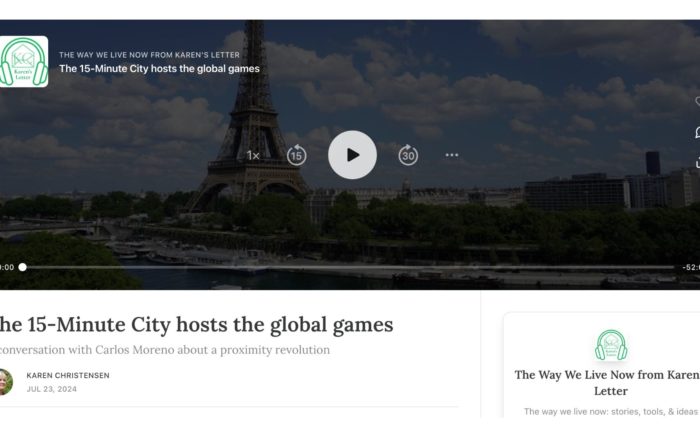Click Karen Christensen's avatar photo
Image resolution: width=700 pixels, height=441 pixels.
(x=5, y=382)
